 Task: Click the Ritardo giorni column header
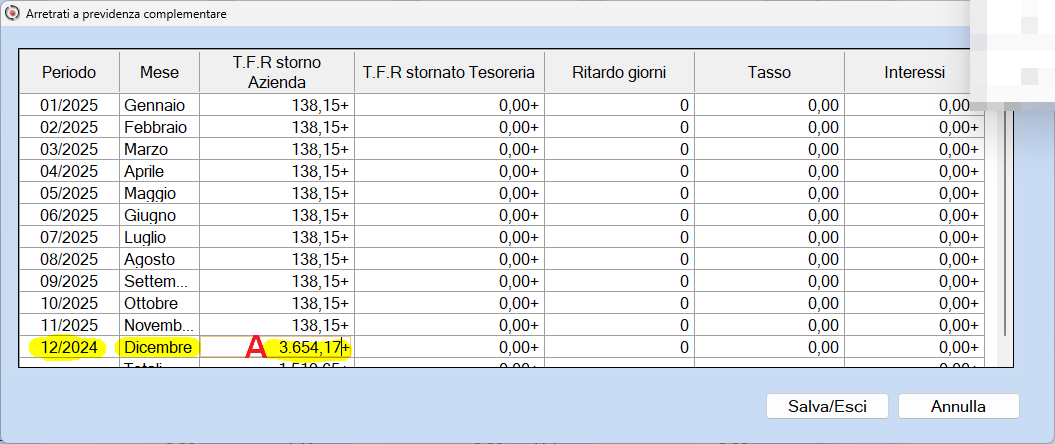[619, 72]
